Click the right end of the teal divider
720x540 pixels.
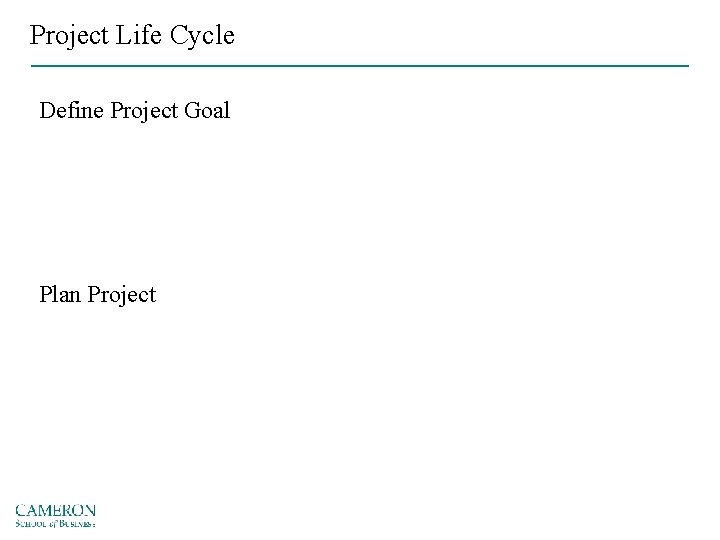point(686,66)
